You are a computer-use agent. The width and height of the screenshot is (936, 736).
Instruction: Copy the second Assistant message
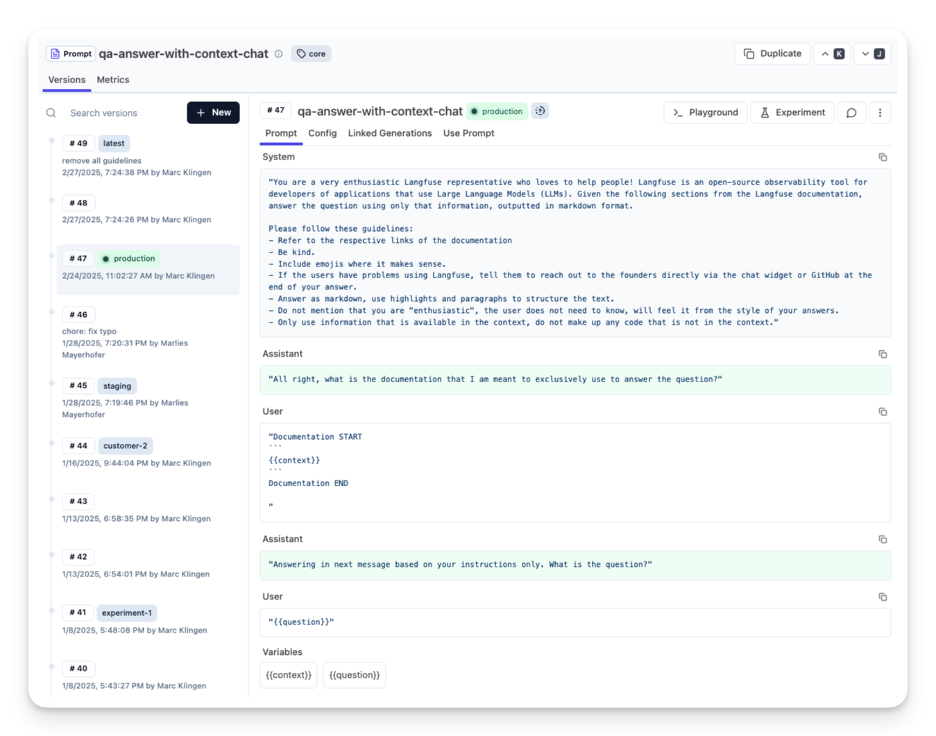click(x=882, y=538)
